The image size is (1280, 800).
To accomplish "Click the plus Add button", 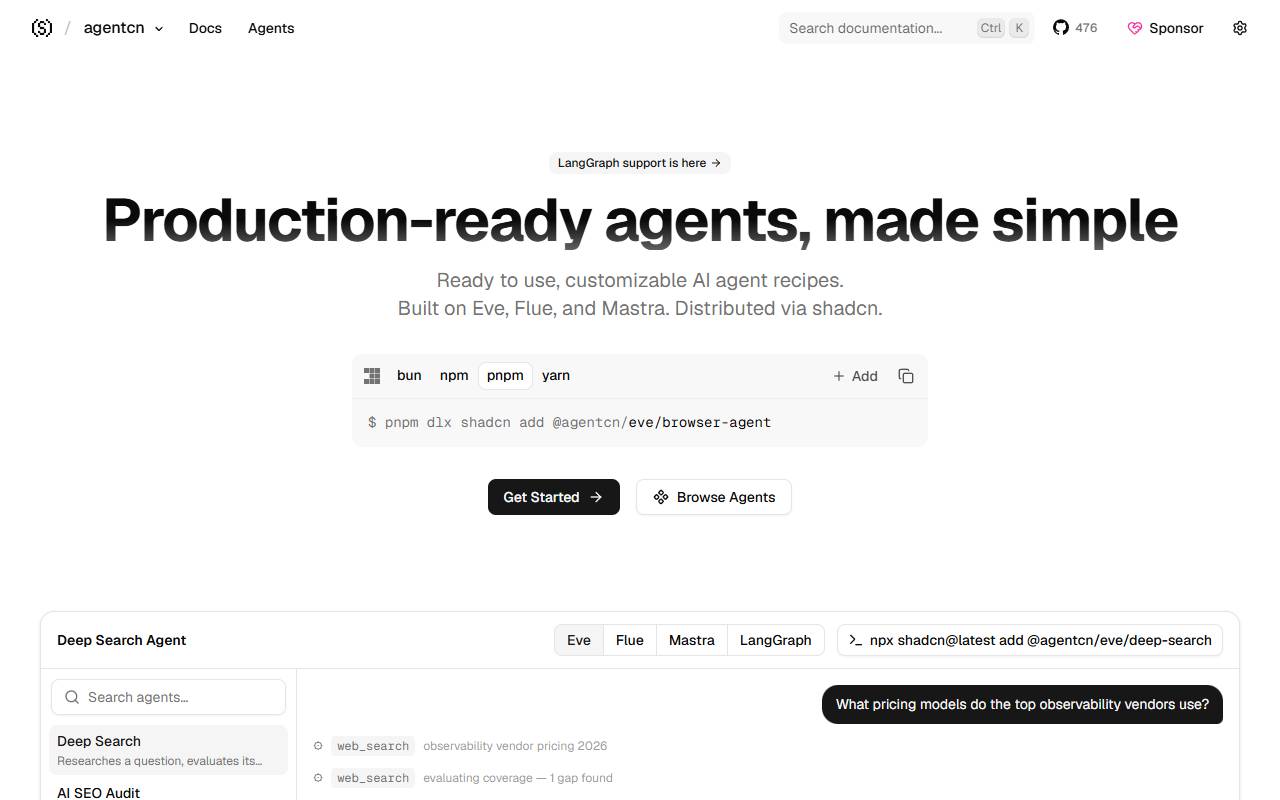I will pos(855,376).
